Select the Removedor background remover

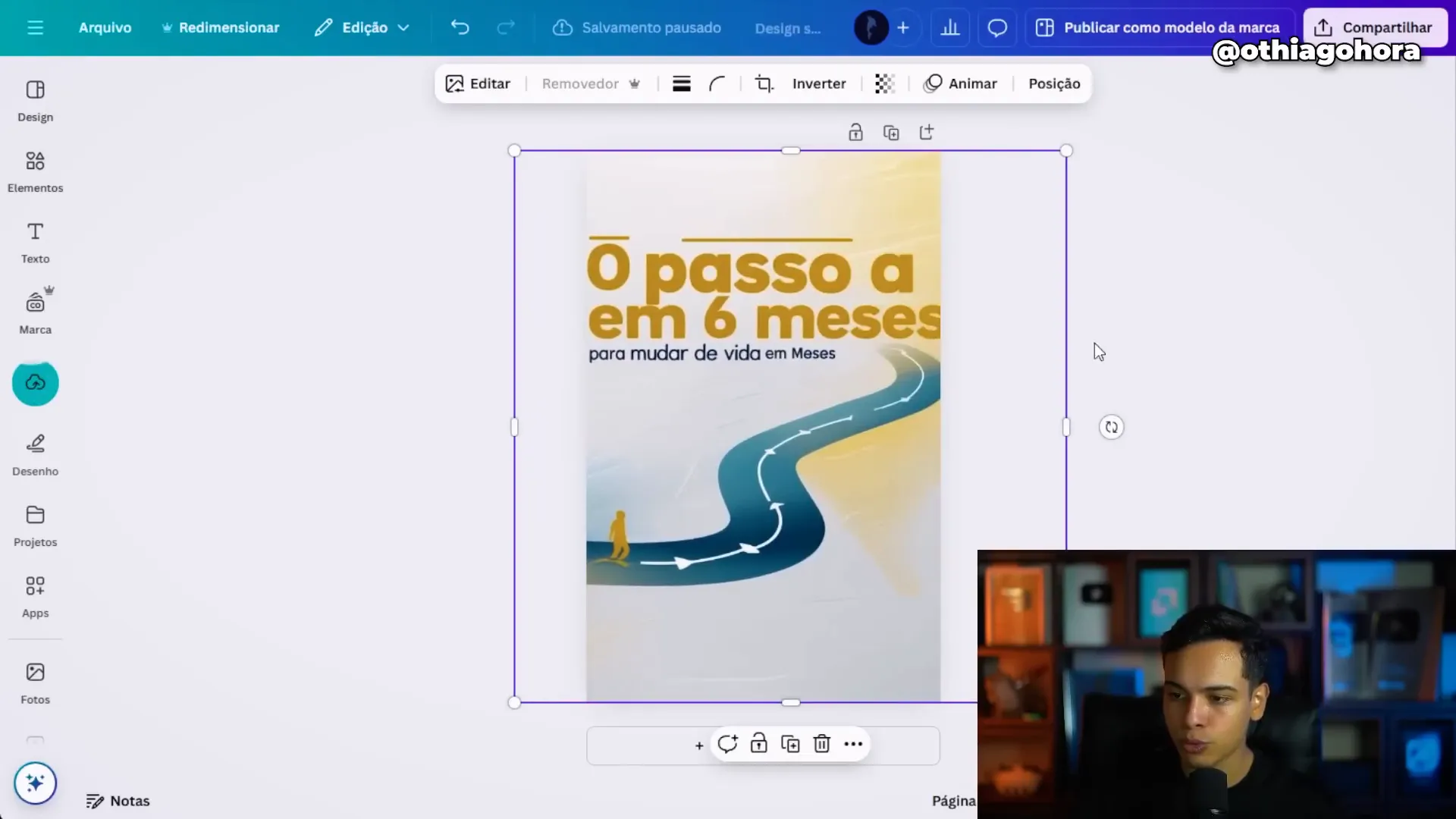click(591, 83)
